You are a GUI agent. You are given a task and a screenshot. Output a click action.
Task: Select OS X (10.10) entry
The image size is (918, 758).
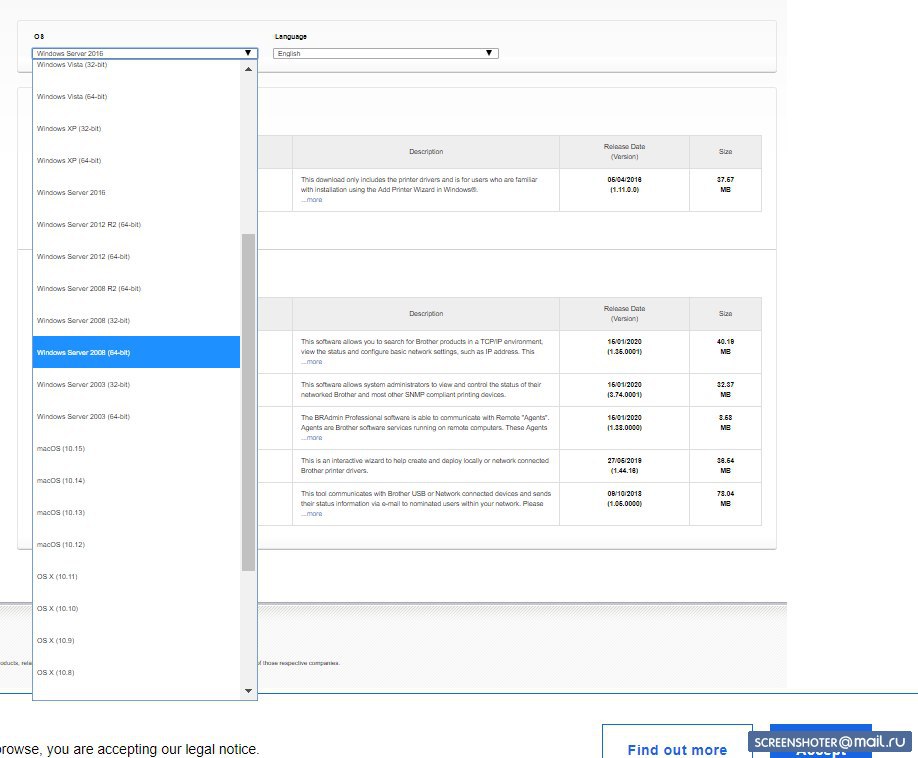pyautogui.click(x=136, y=609)
